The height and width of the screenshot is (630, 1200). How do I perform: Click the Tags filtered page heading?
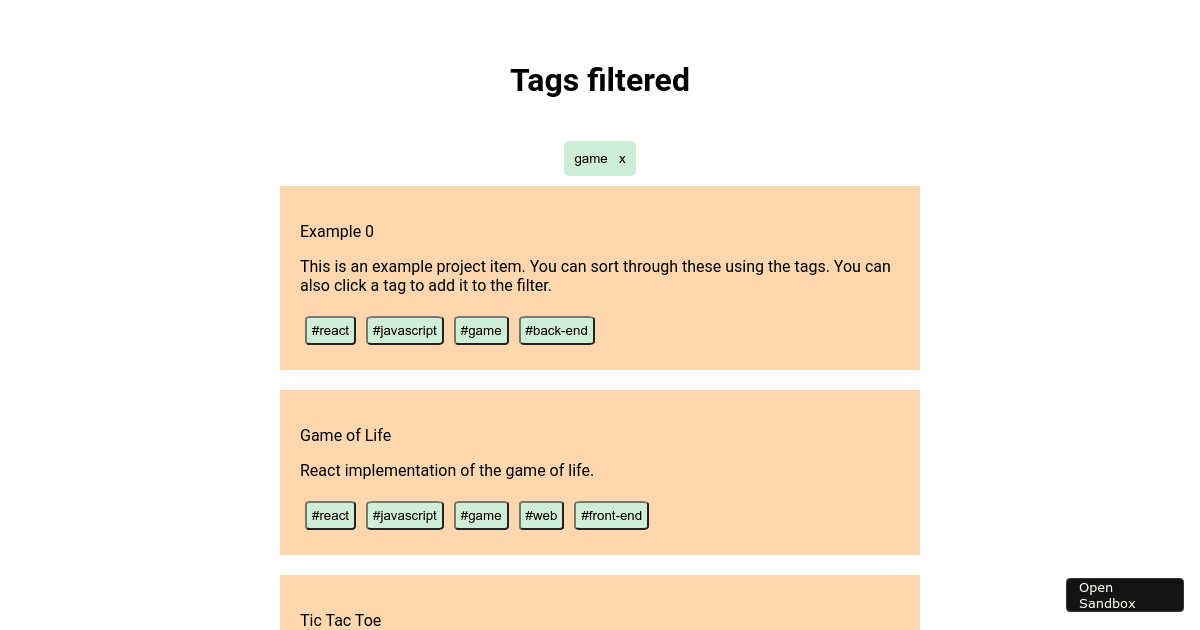click(x=600, y=80)
